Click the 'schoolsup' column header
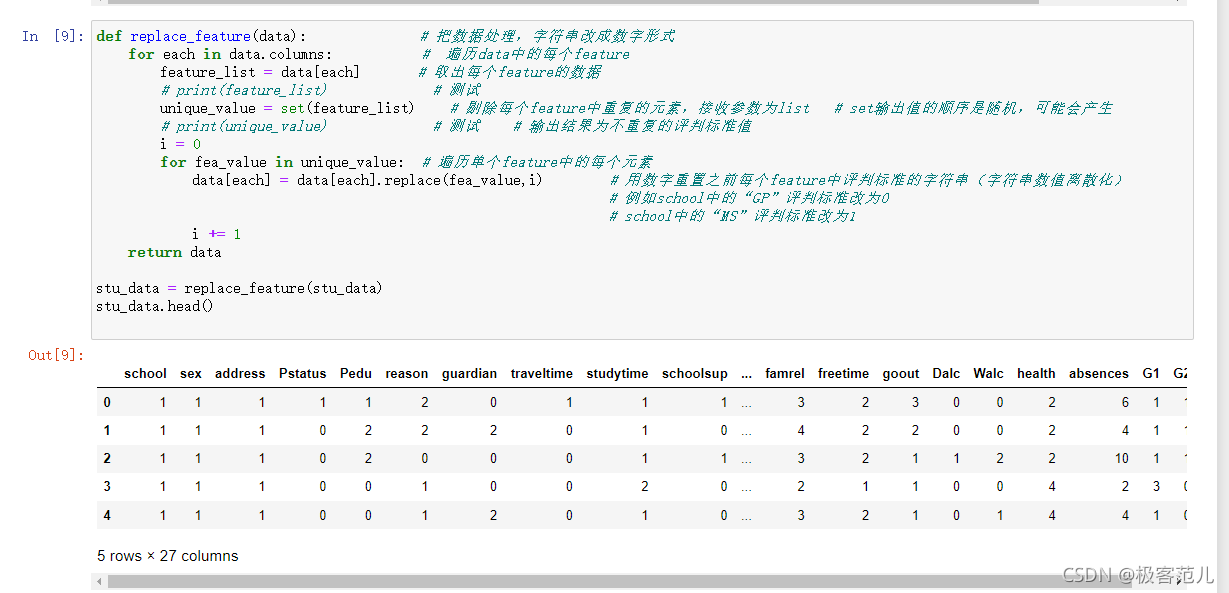 [695, 373]
